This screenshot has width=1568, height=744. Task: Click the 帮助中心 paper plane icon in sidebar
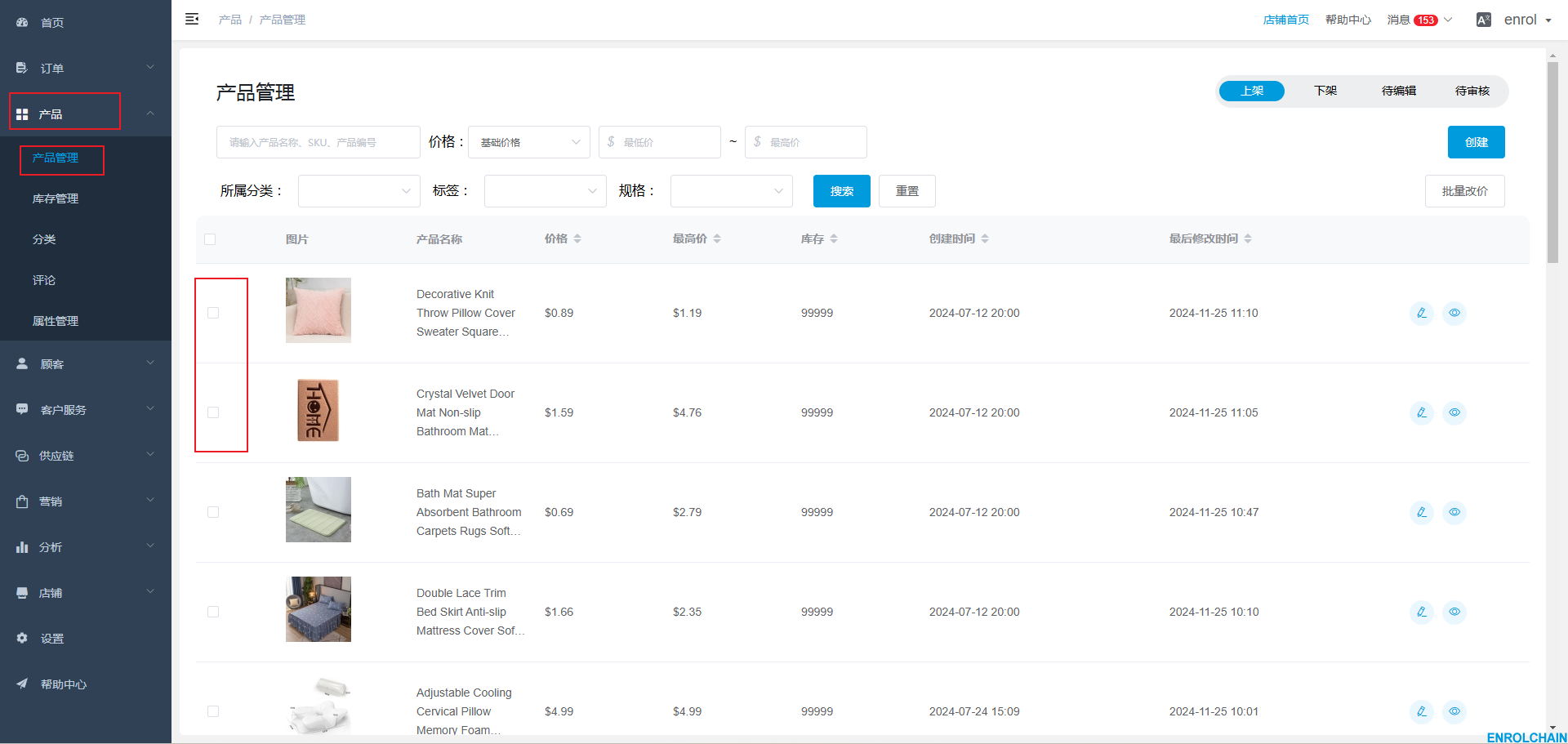22,684
